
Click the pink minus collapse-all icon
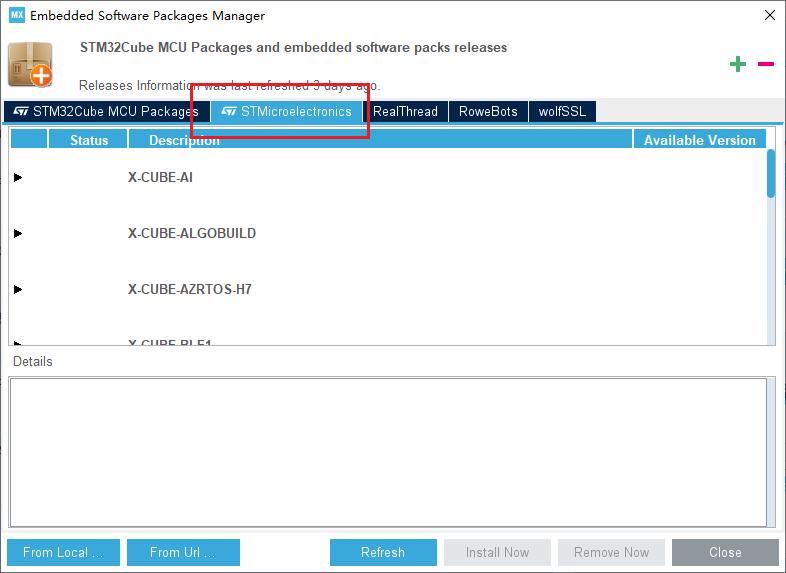(766, 64)
